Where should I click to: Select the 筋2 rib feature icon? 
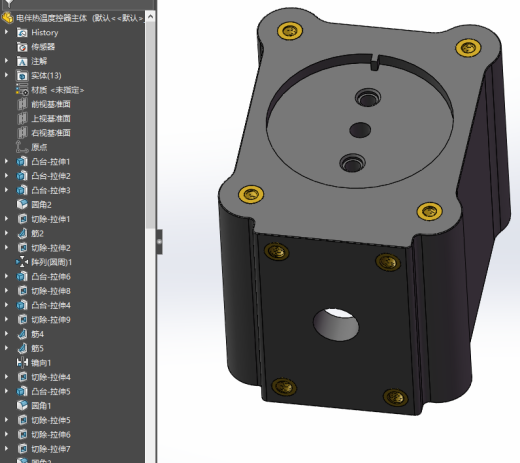pyautogui.click(x=22, y=234)
